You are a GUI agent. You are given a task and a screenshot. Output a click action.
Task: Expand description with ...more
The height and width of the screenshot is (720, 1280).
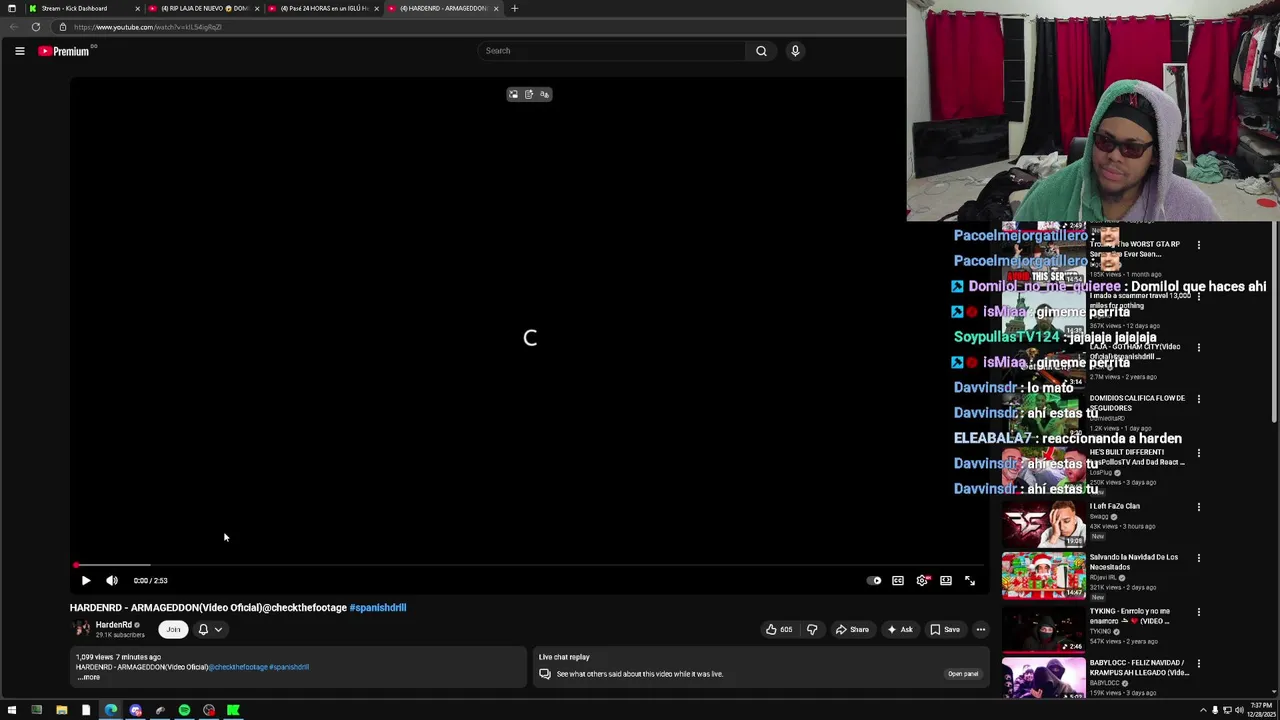point(89,677)
